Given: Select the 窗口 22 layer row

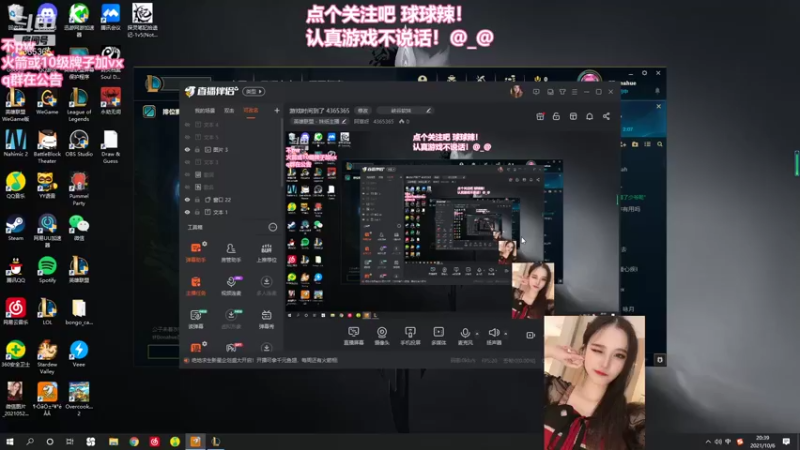Looking at the screenshot, I should coord(231,199).
